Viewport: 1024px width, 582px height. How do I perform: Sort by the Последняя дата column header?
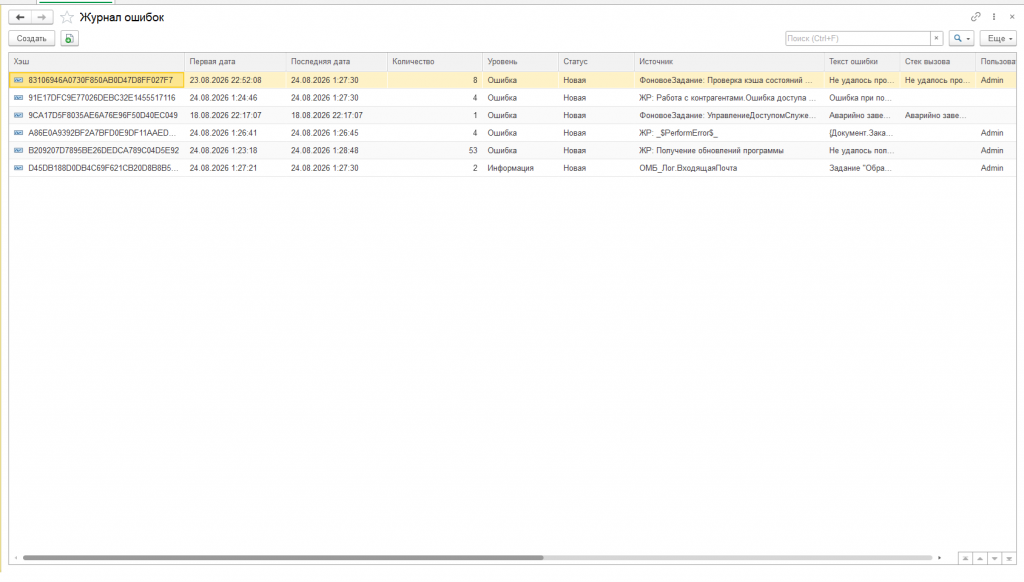coord(336,61)
